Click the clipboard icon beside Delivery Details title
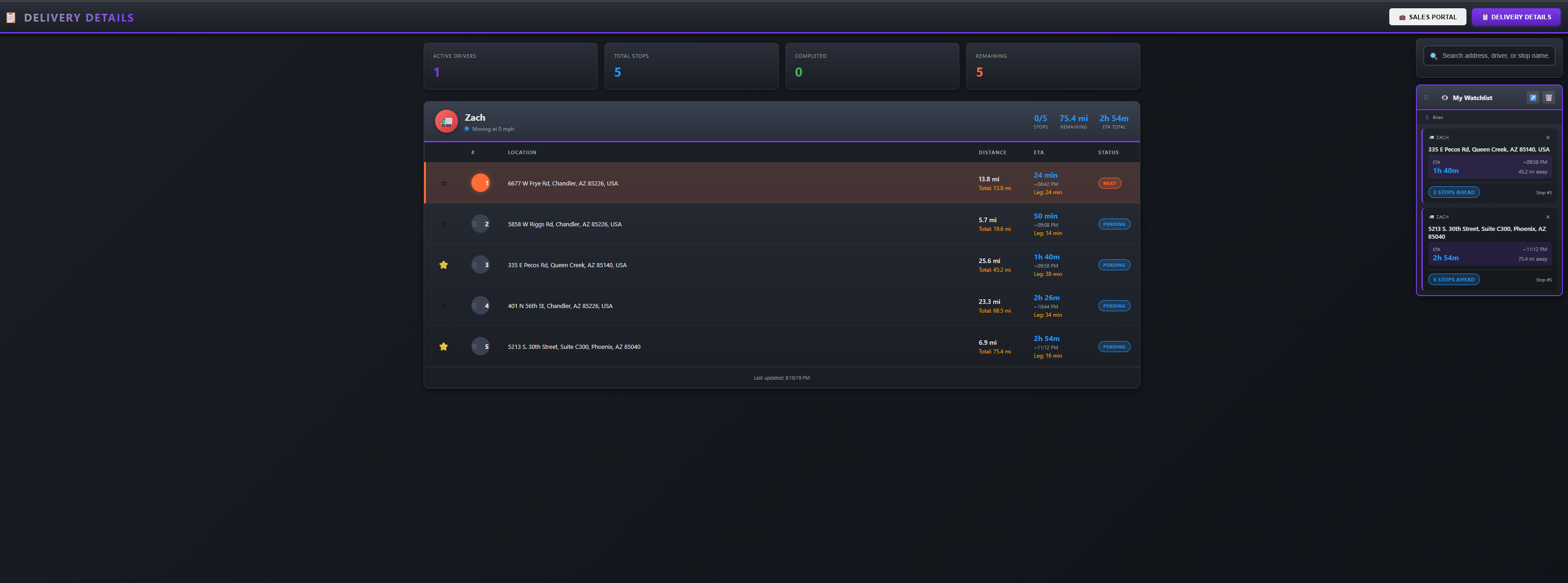 pyautogui.click(x=11, y=17)
